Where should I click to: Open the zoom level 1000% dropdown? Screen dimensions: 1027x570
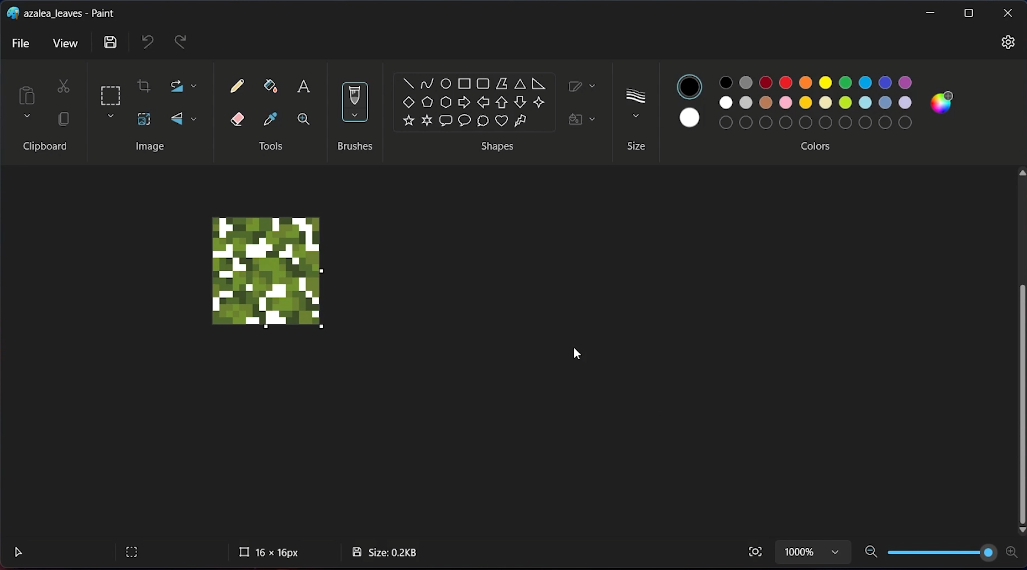tap(835, 552)
